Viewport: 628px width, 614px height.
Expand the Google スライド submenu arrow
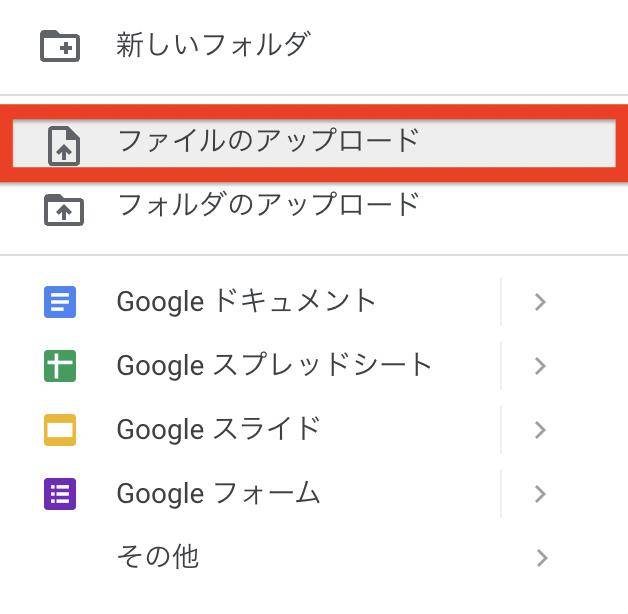point(540,430)
